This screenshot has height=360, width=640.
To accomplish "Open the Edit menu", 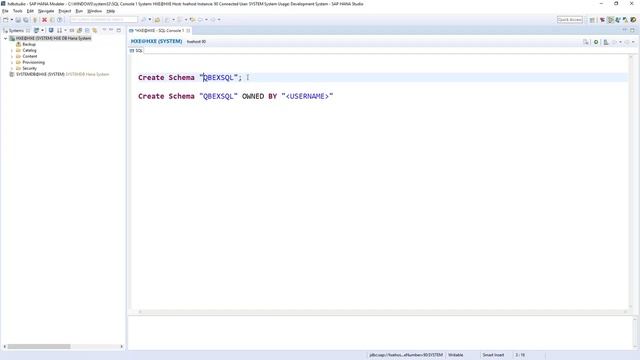I will [30, 11].
